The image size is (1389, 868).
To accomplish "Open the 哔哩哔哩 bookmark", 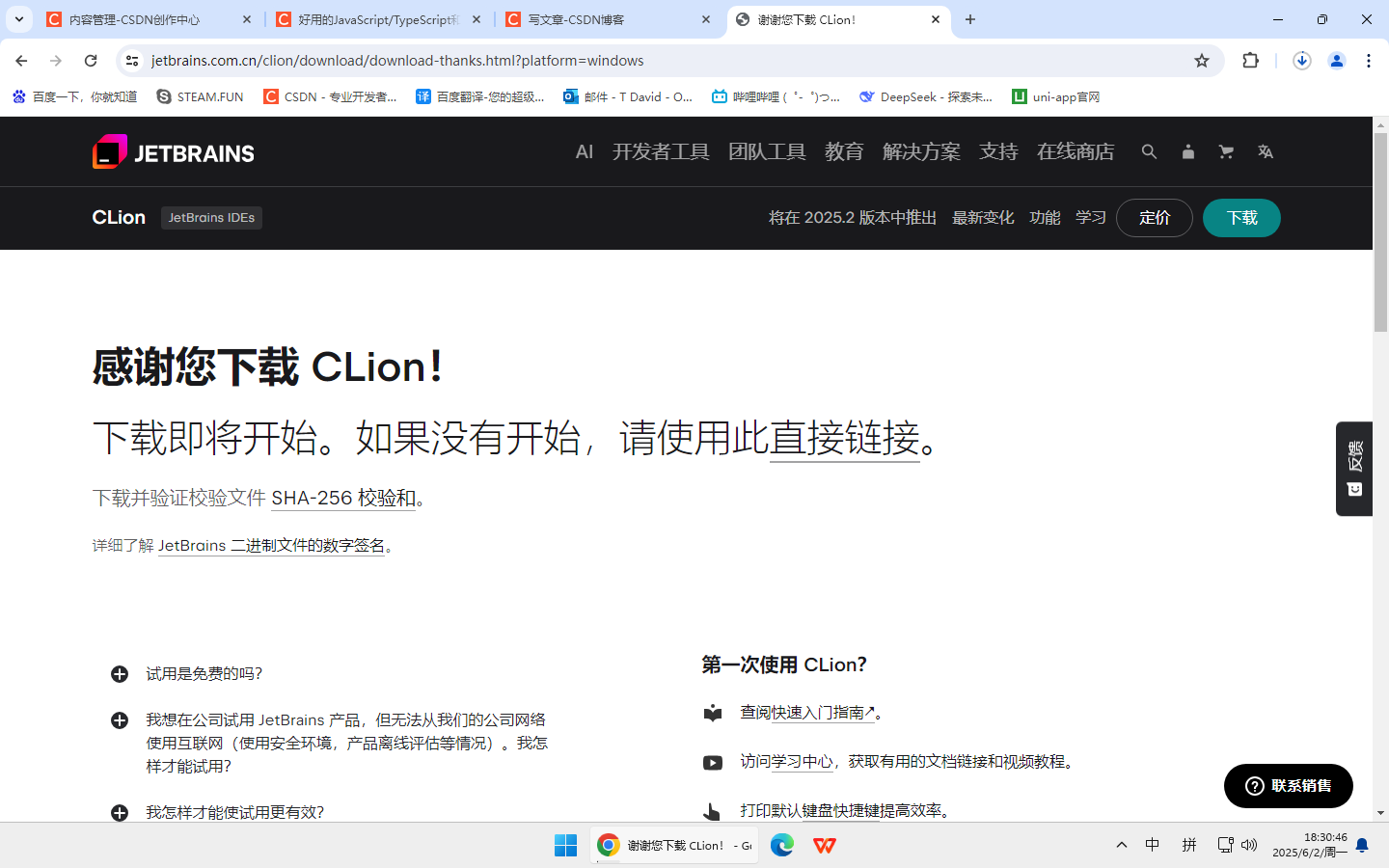I will tap(776, 96).
